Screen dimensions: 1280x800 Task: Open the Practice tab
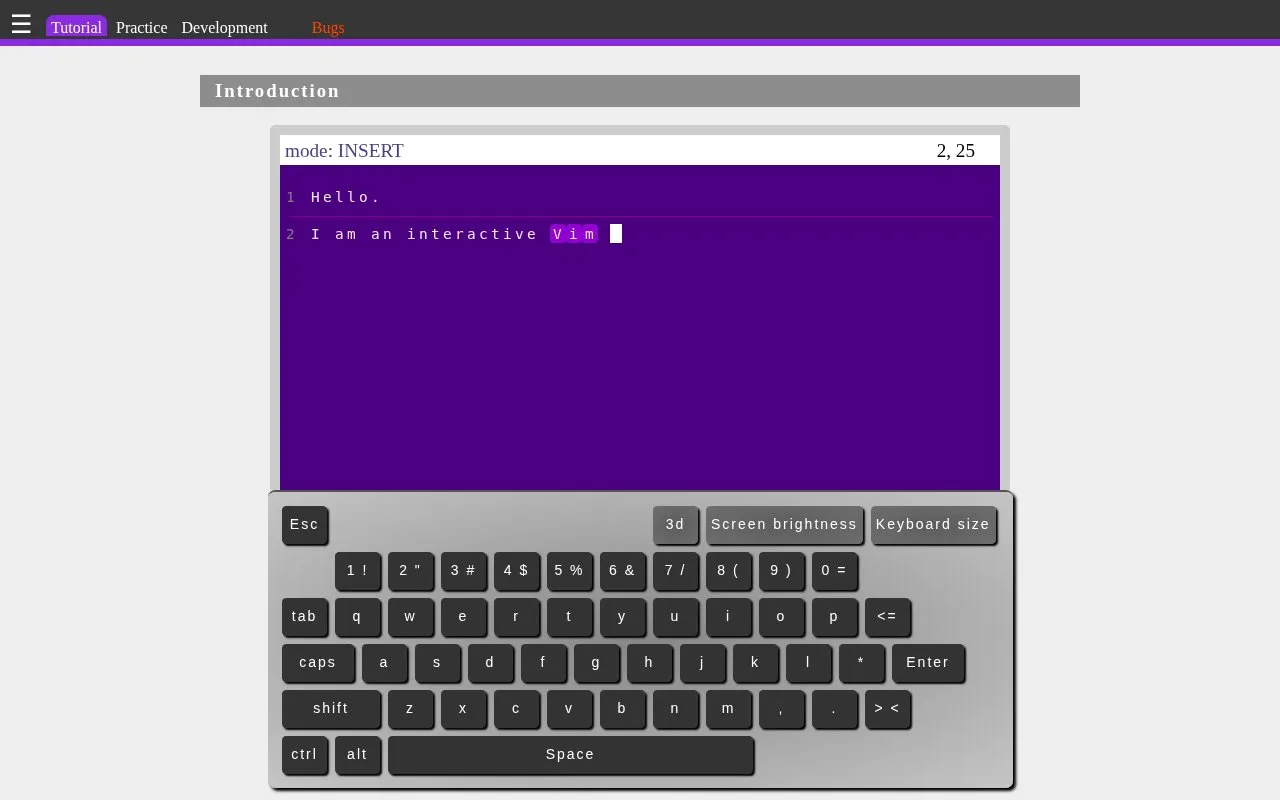[x=141, y=27]
